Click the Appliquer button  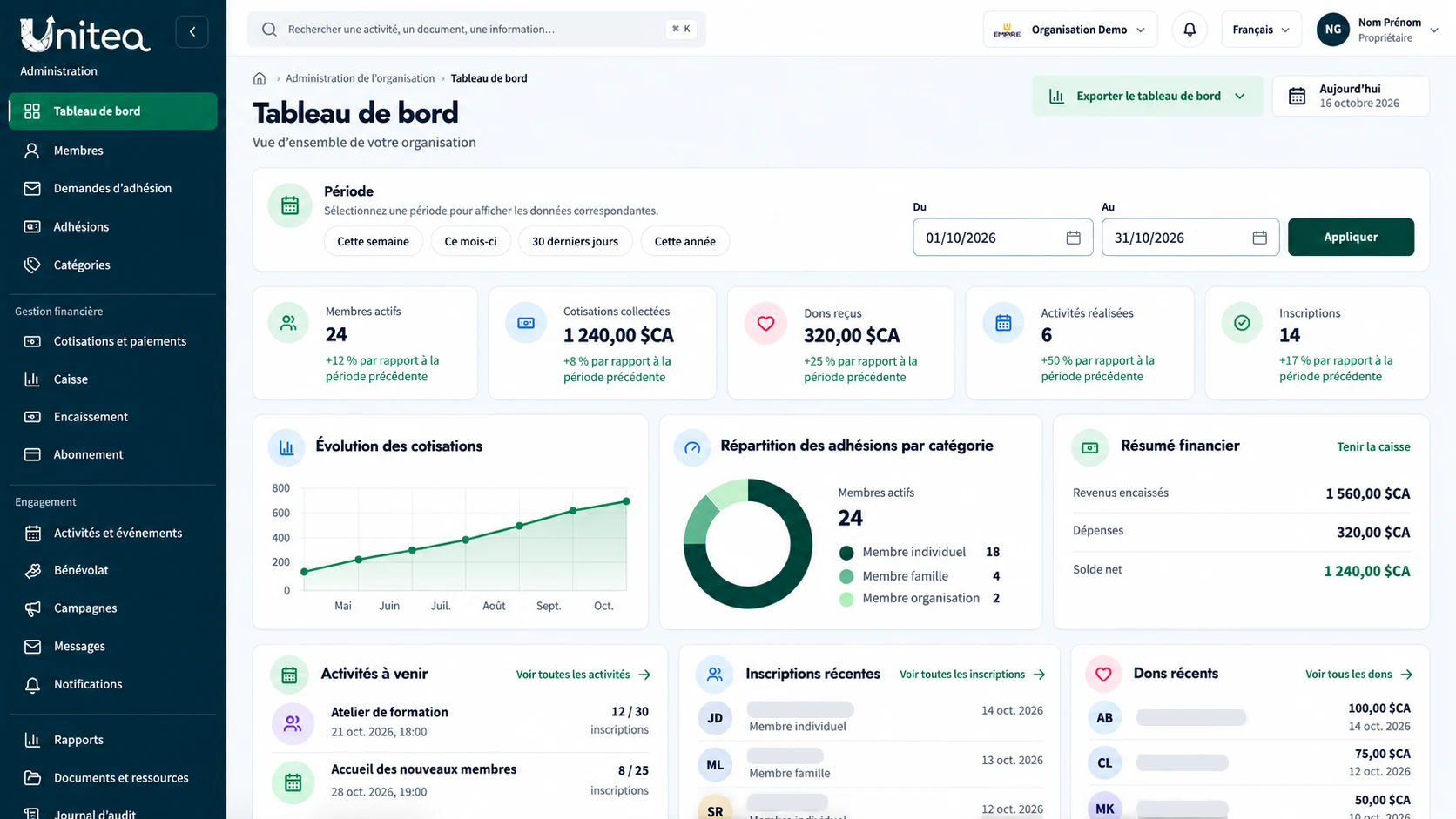[x=1351, y=237]
